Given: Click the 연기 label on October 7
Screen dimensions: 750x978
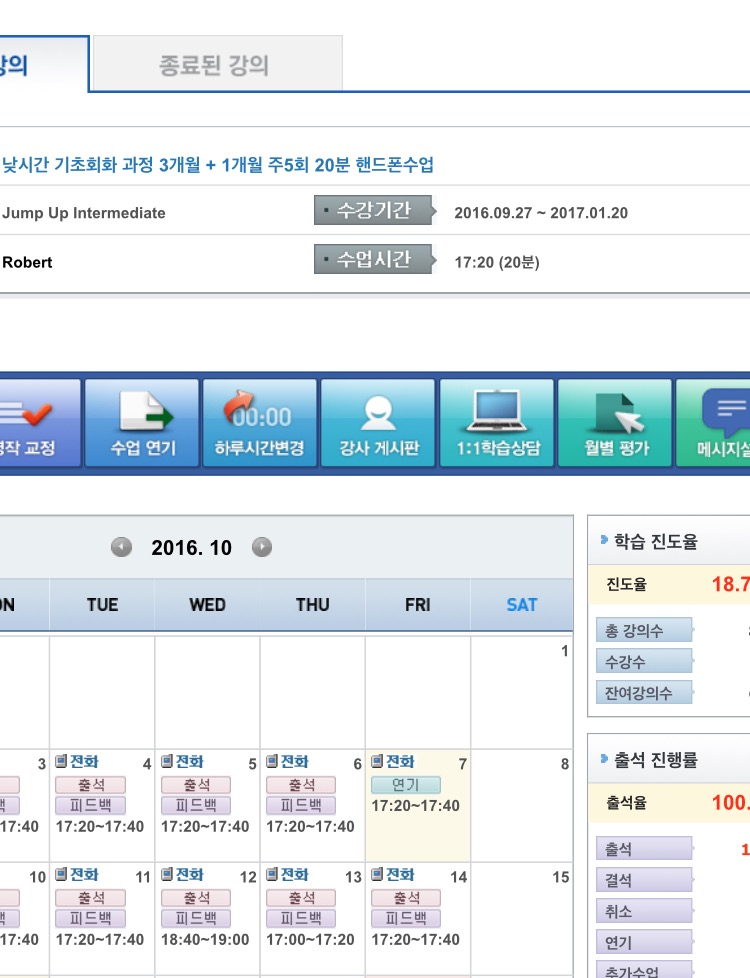Looking at the screenshot, I should click(x=406, y=785).
